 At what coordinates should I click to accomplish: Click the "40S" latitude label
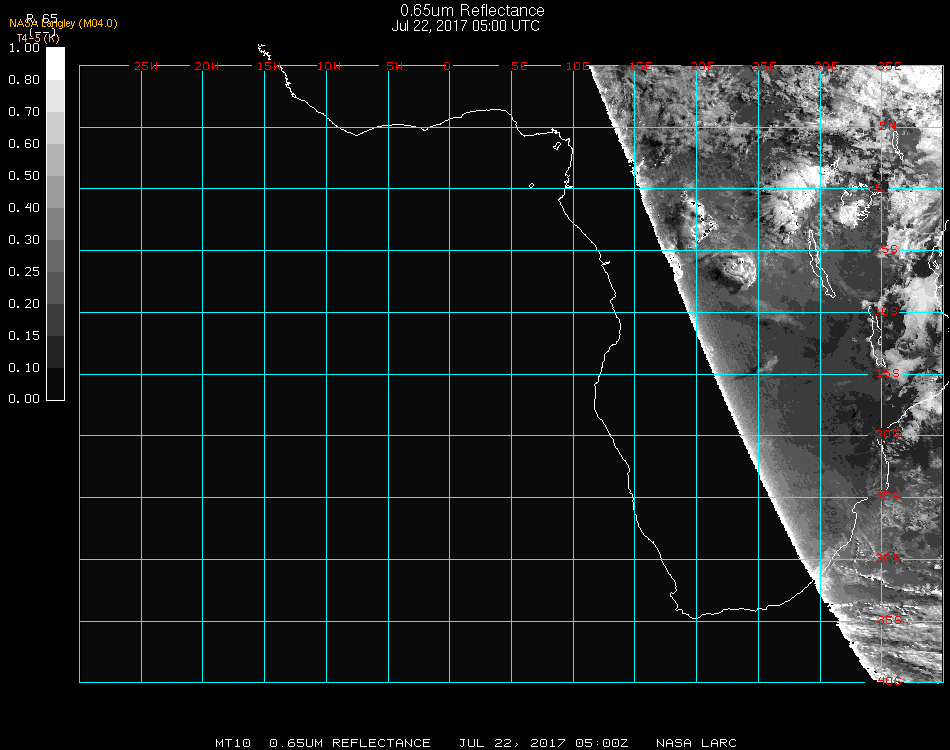pos(889,682)
